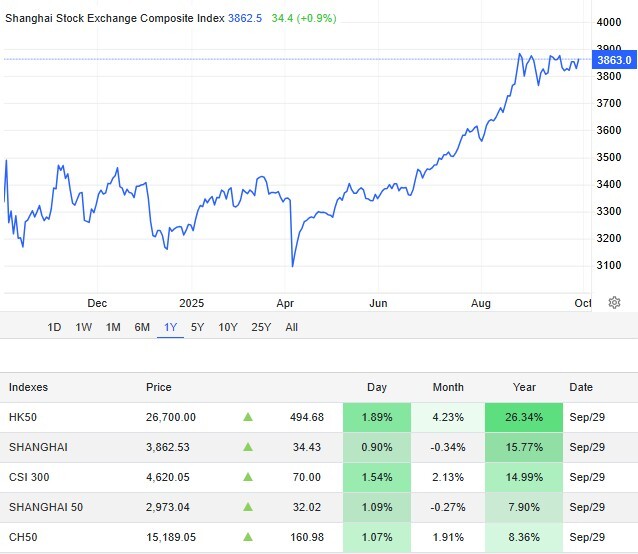Switch chart to 1W range
The image size is (638, 554).
point(84,327)
